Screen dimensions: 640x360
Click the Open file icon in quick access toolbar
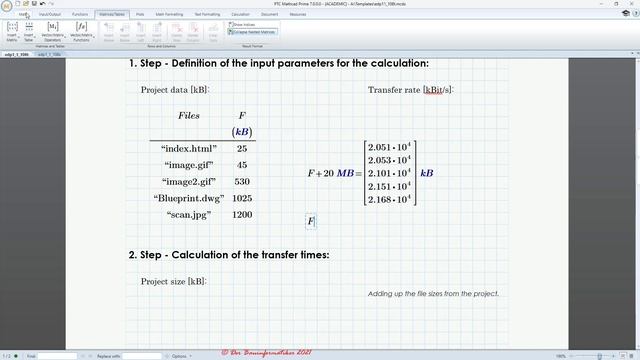26,3
